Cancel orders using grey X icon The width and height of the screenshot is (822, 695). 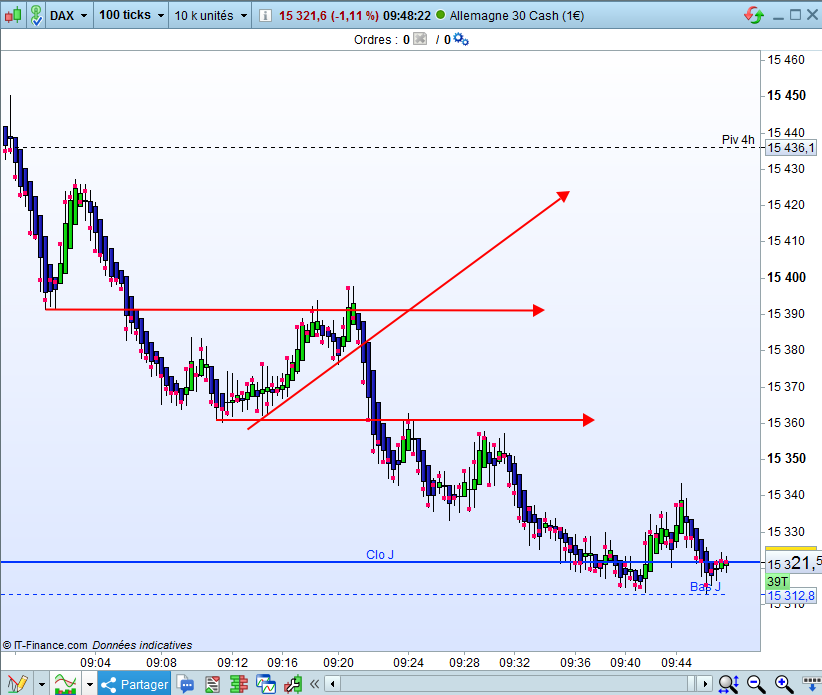coord(420,39)
